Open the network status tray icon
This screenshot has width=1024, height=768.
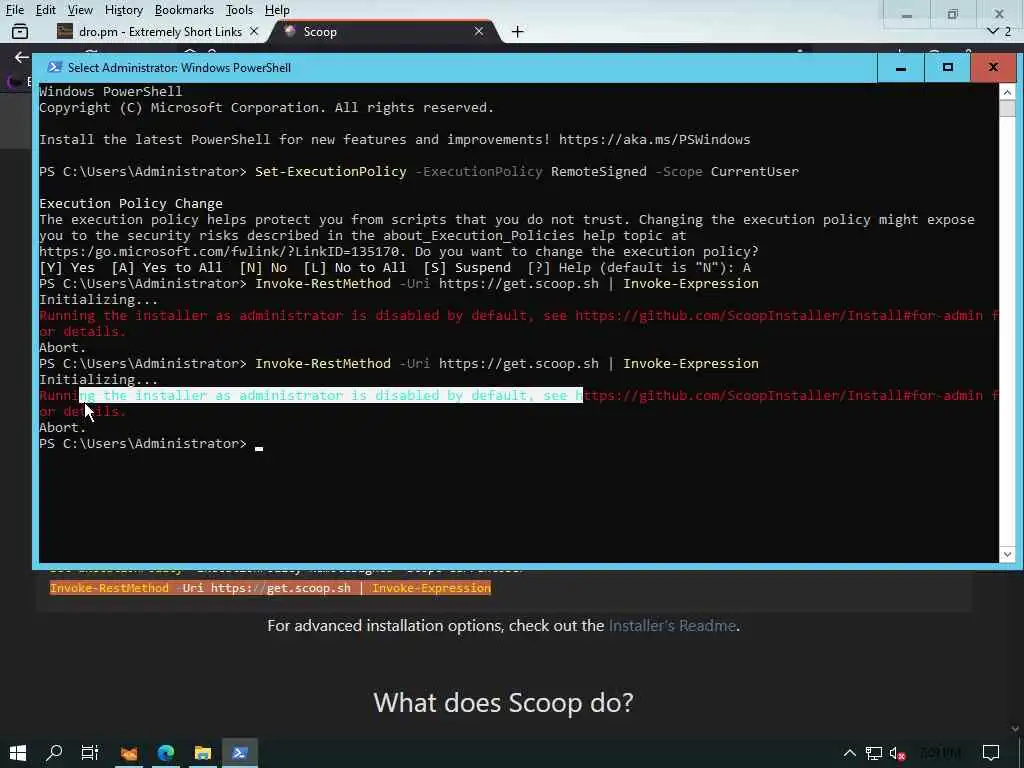coord(874,753)
